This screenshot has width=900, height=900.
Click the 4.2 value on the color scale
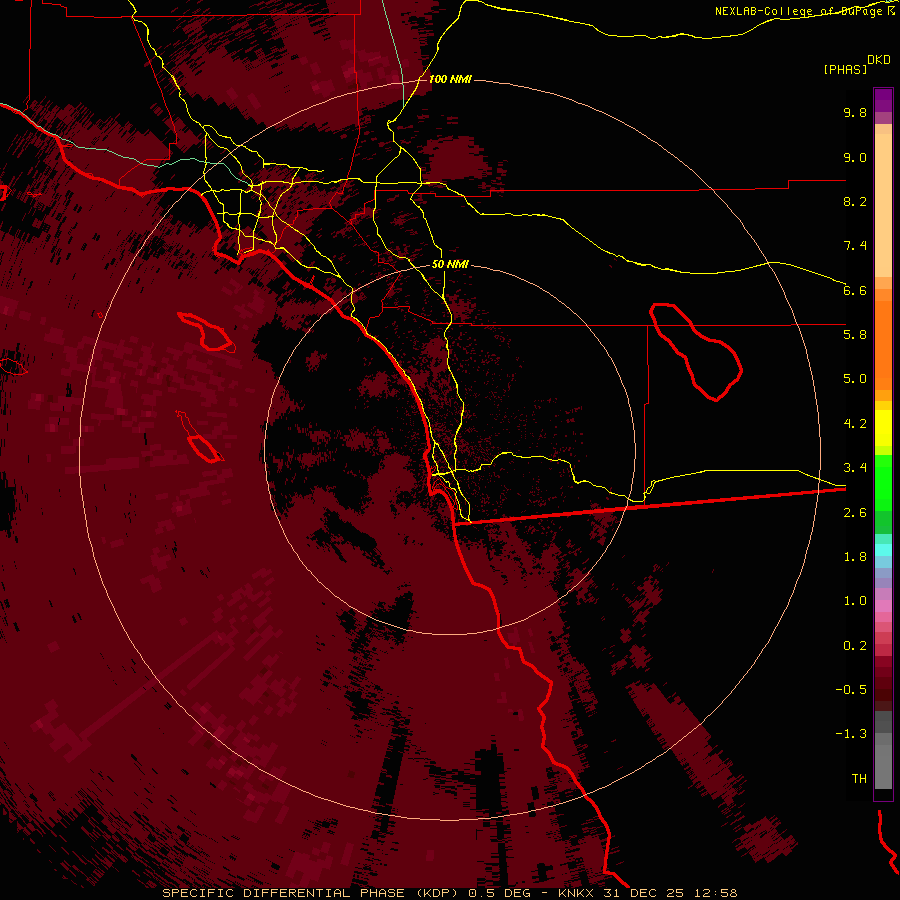click(x=855, y=424)
